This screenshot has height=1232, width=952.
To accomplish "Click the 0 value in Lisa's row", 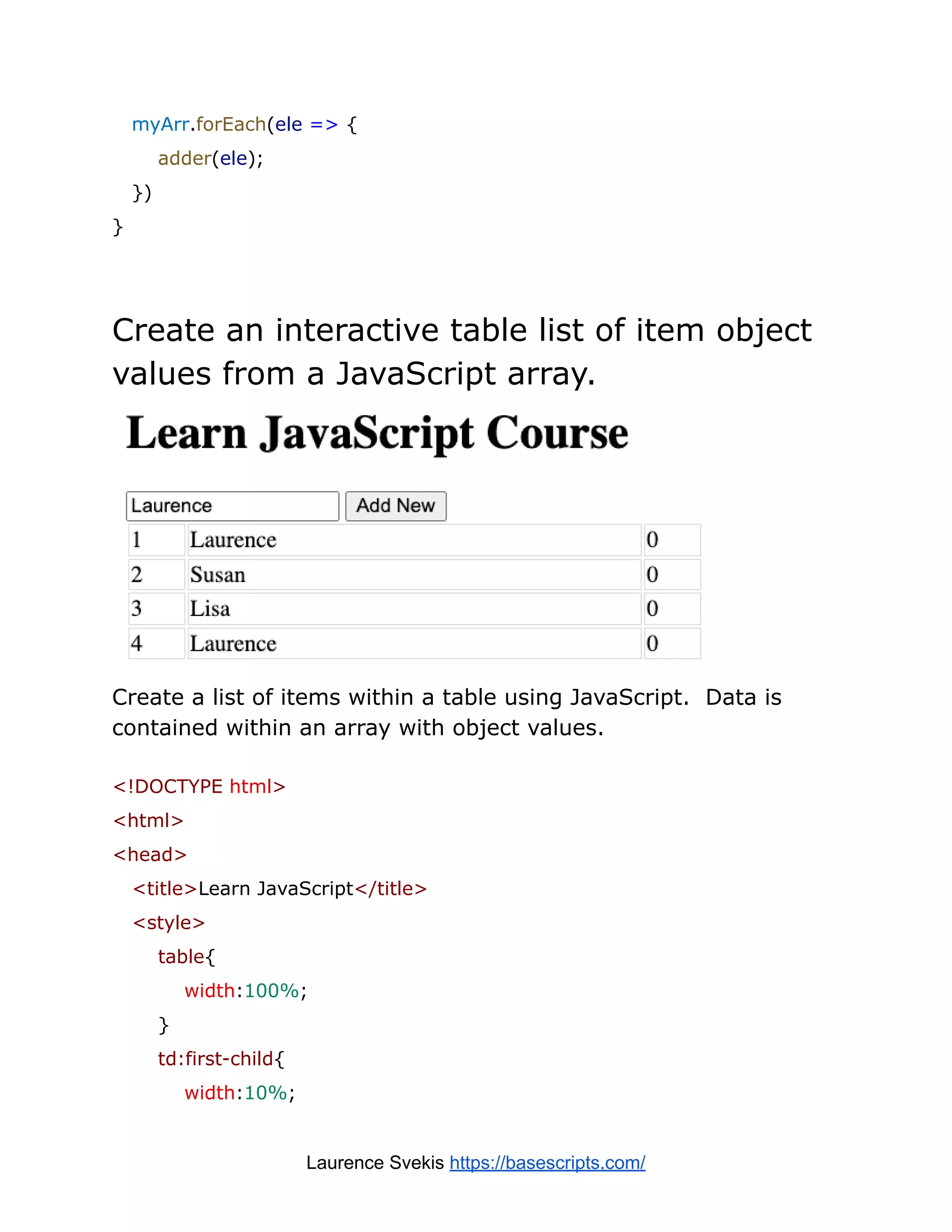I will (672, 609).
